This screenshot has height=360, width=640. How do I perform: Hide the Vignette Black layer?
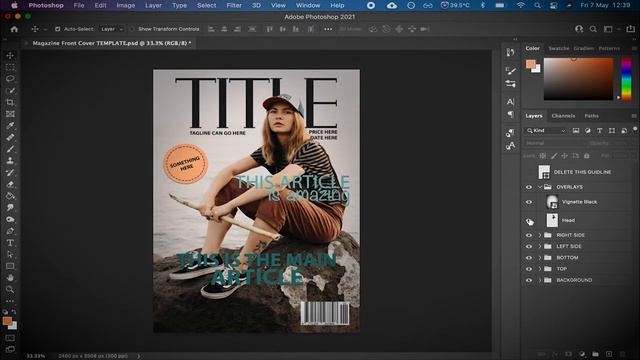[529, 202]
